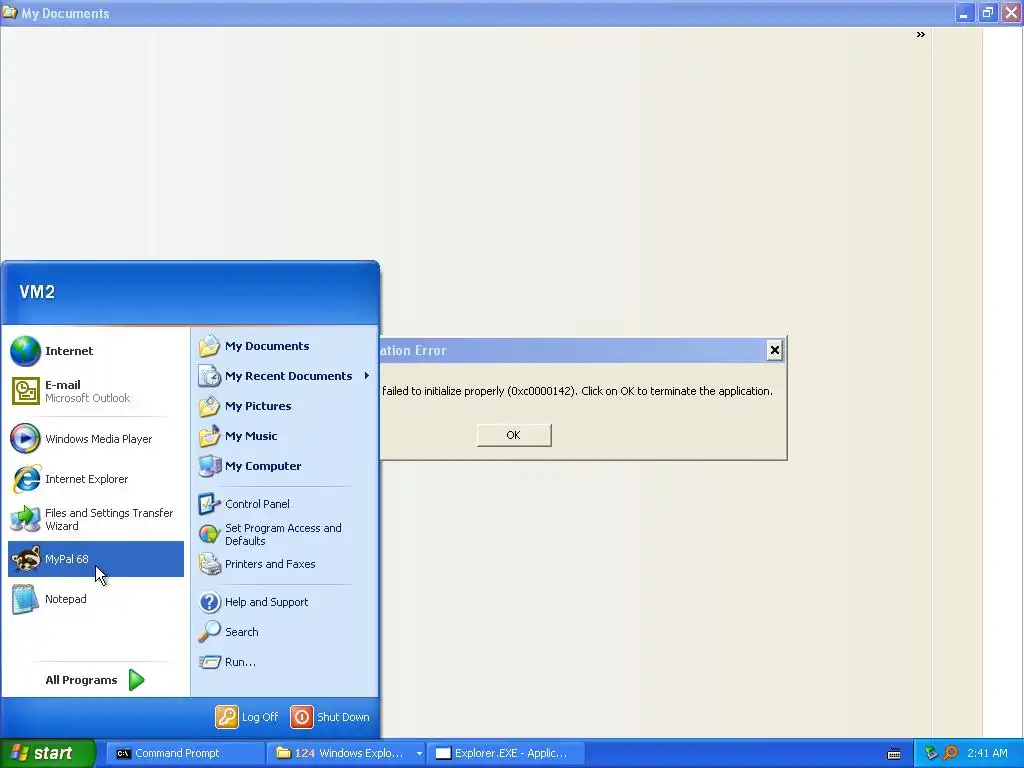Restore down the My Documents window

tap(987, 12)
